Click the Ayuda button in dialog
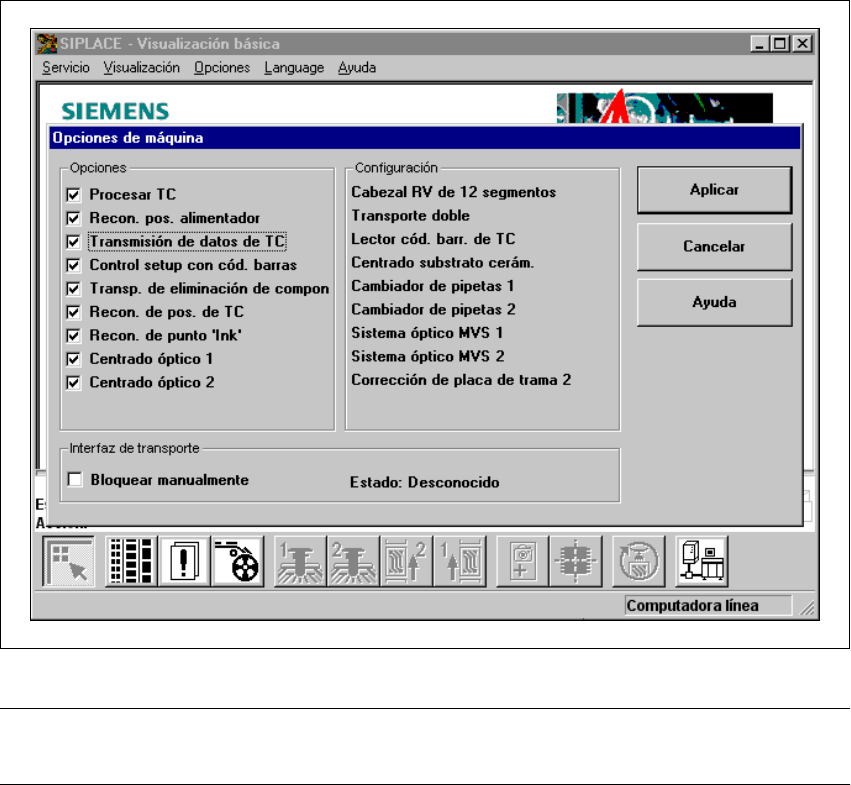851x785 pixels. coord(714,302)
